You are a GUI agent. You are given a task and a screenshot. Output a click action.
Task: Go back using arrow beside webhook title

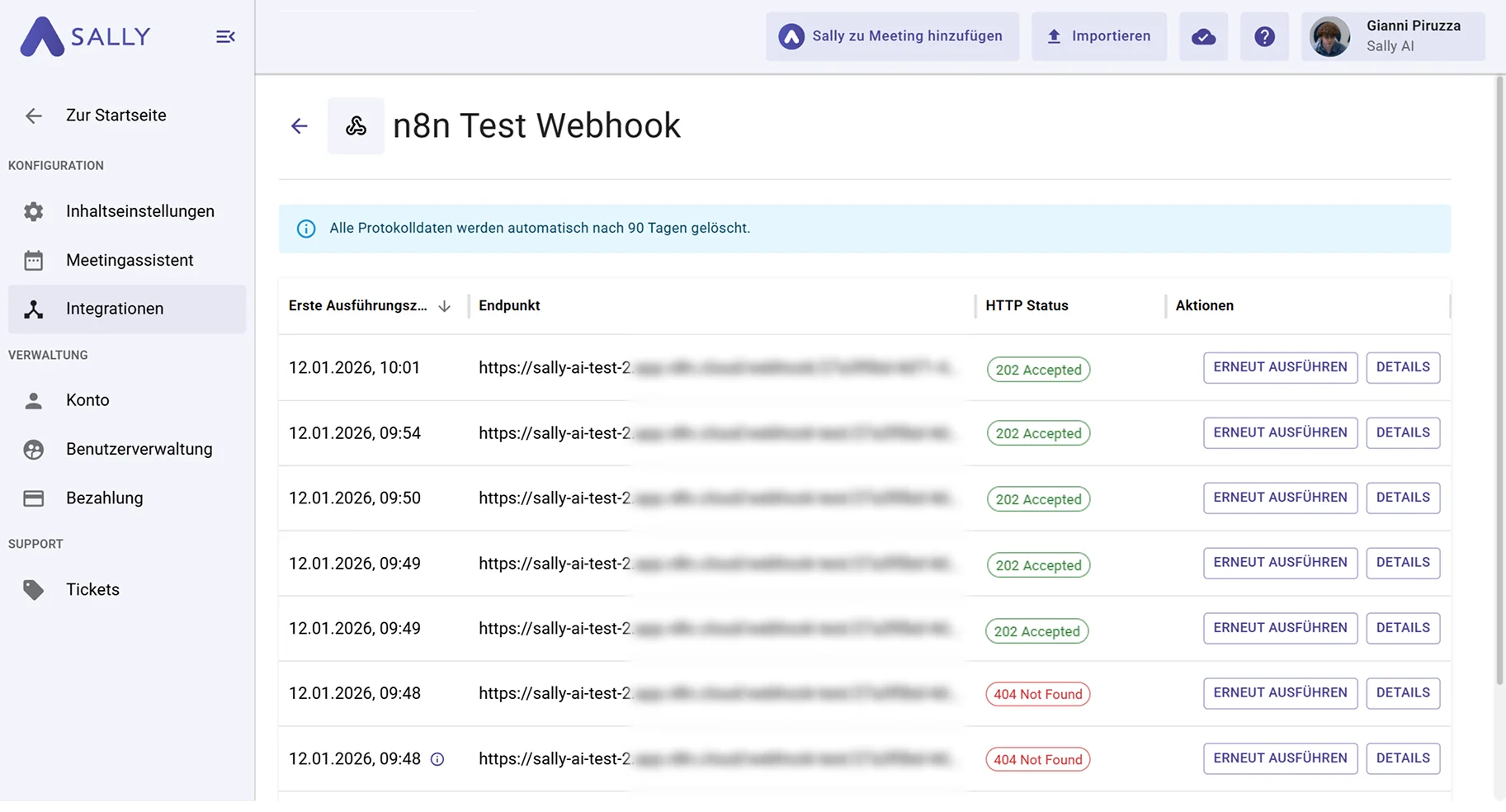(x=300, y=126)
